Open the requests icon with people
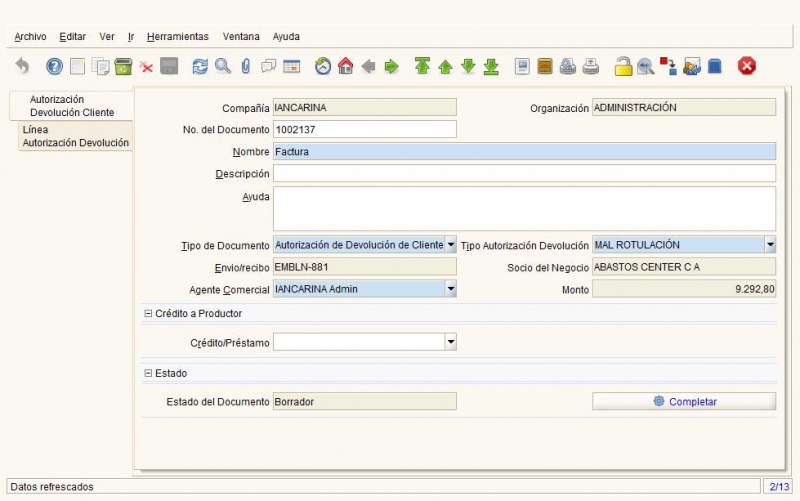This screenshot has height=501, width=800. (x=691, y=66)
